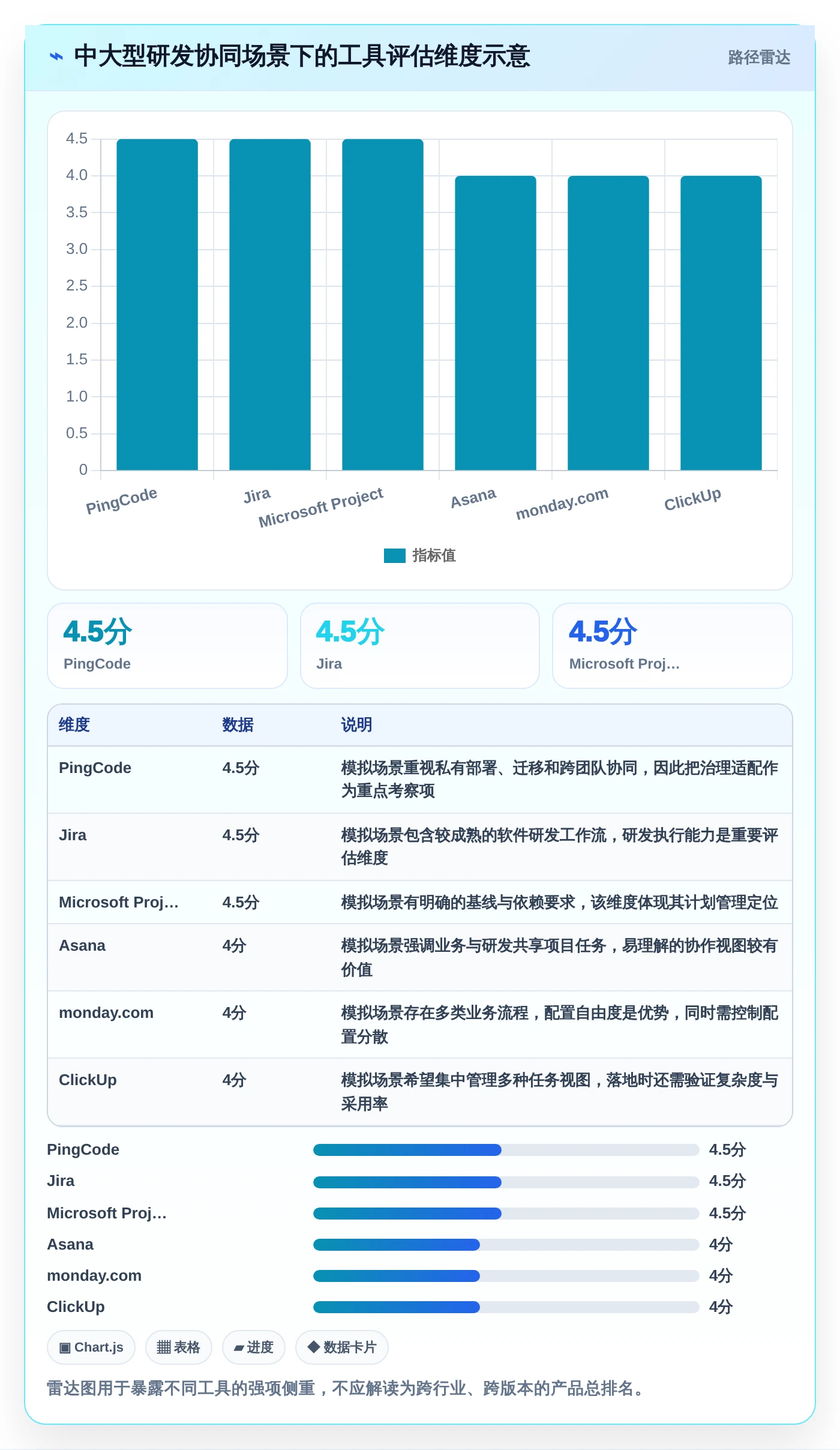Click the 4.5分 value in the table's Jira row
Image resolution: width=840 pixels, height=1450 pixels.
tap(241, 835)
